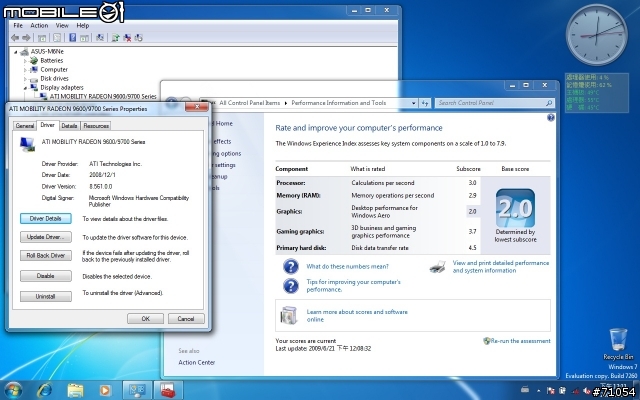The height and width of the screenshot is (400, 640).
Task: Click the 'Re-run the assessment' link
Action: tap(520, 341)
